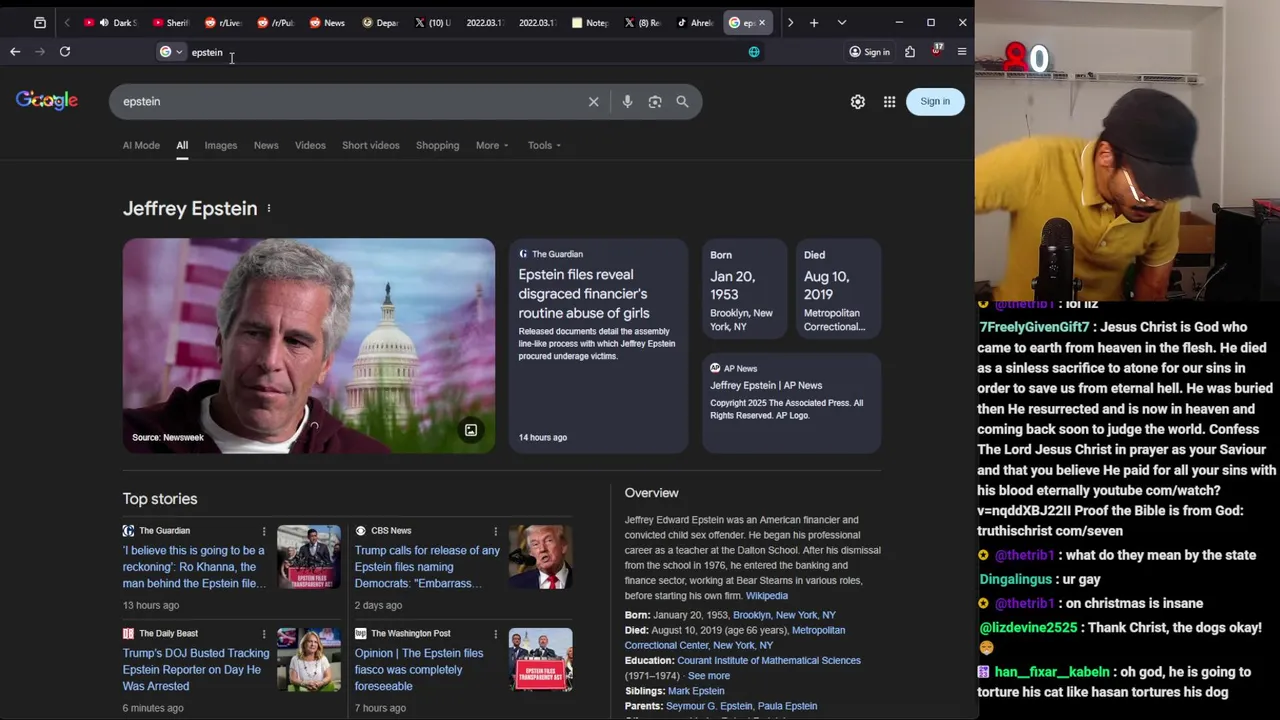The height and width of the screenshot is (720, 1280).
Task: Open CBS News Trump calls story
Action: [x=427, y=567]
